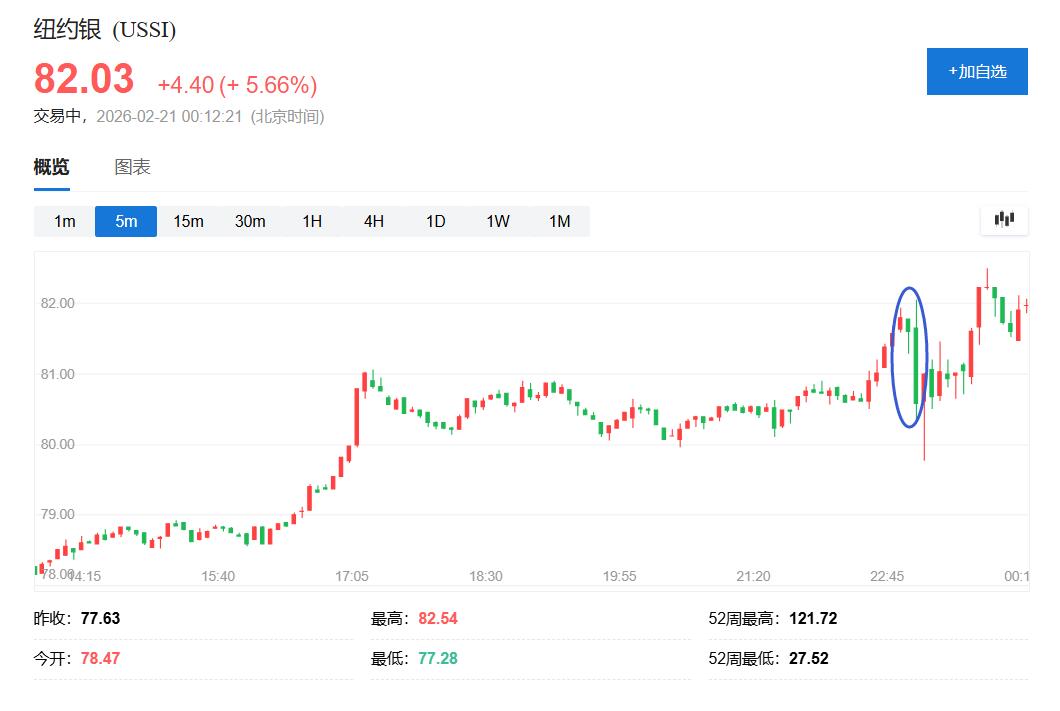This screenshot has height=711, width=1060.
Task: Show the 1D daily chart
Action: pyautogui.click(x=436, y=221)
